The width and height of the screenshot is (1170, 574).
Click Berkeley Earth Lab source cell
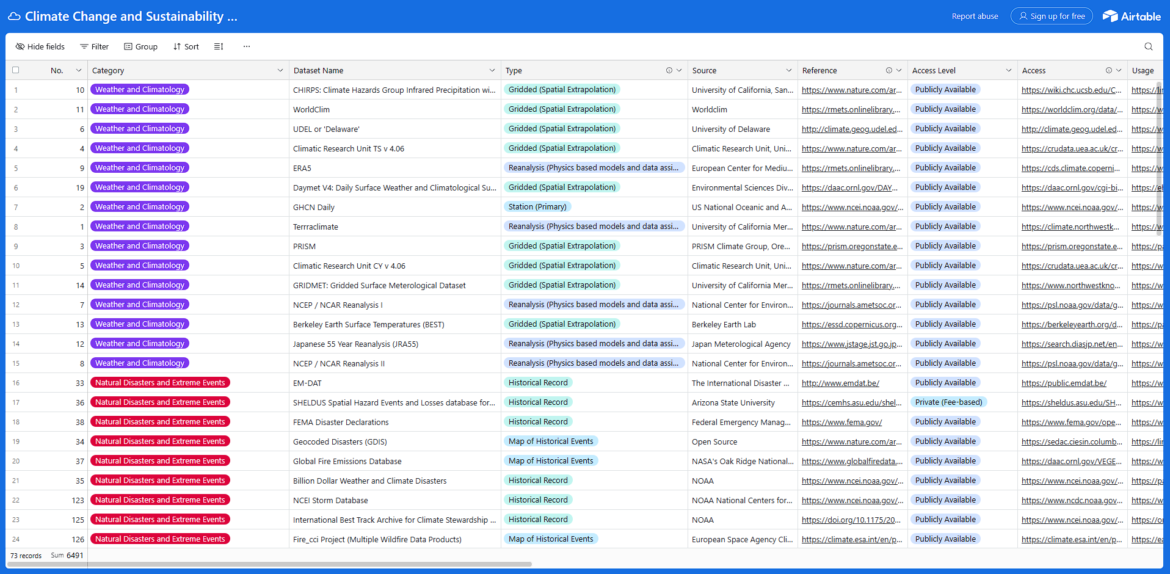pos(742,324)
